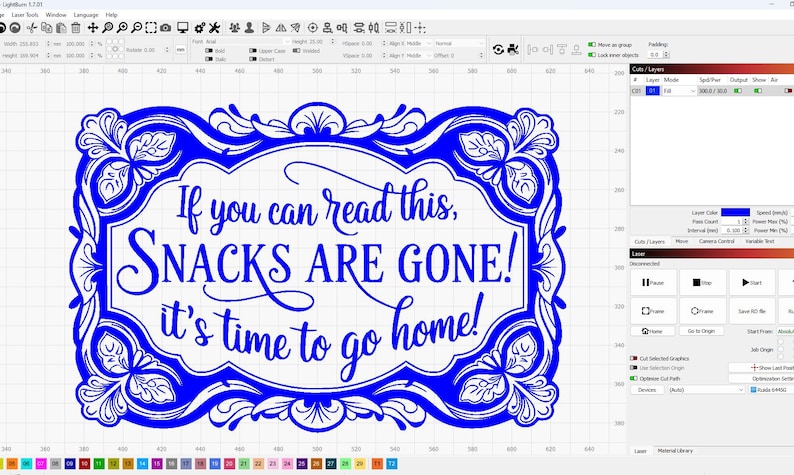Image resolution: width=794 pixels, height=475 pixels.
Task: Click the Copy icon in toolbar
Action: tap(47, 28)
